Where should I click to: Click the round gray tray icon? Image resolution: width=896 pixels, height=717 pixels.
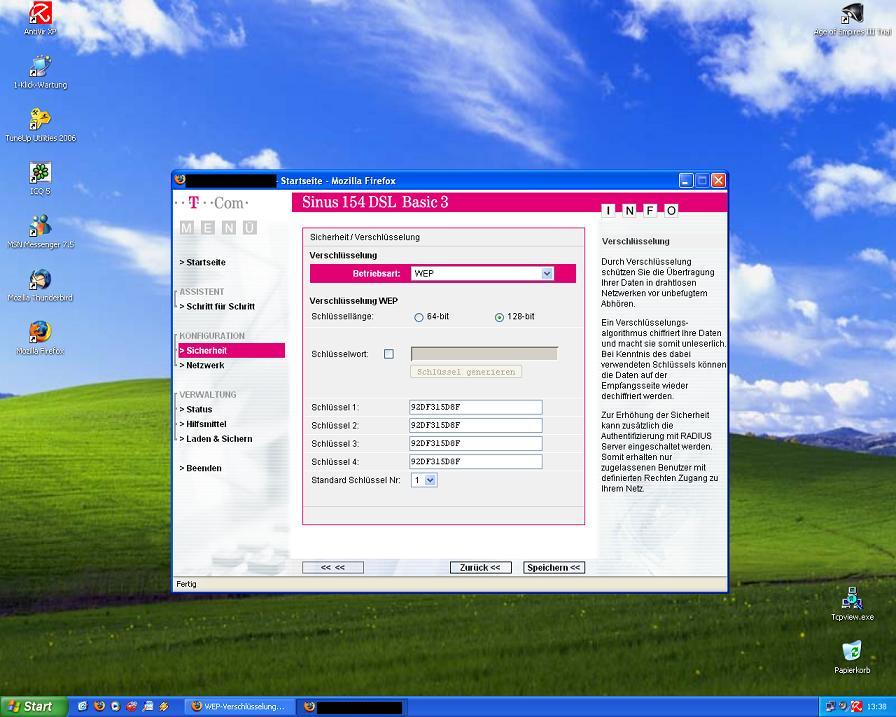click(843, 707)
